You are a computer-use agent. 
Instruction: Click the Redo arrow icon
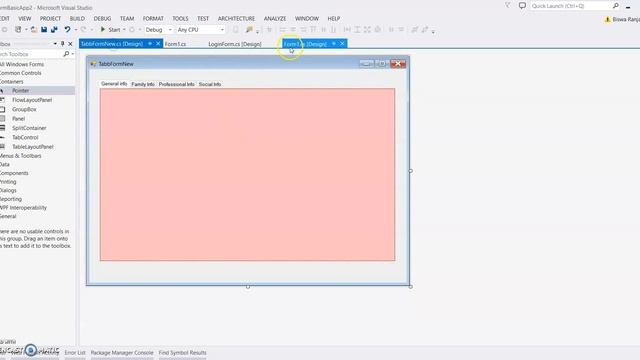(83, 29)
